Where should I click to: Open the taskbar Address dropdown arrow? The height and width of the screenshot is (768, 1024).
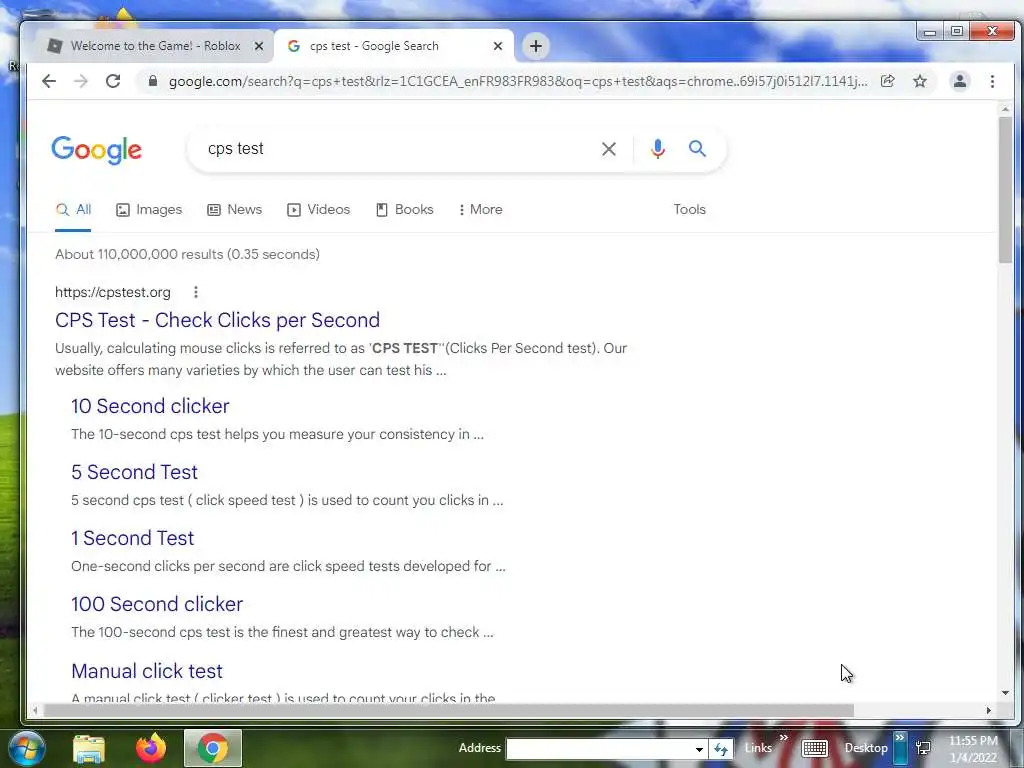699,749
